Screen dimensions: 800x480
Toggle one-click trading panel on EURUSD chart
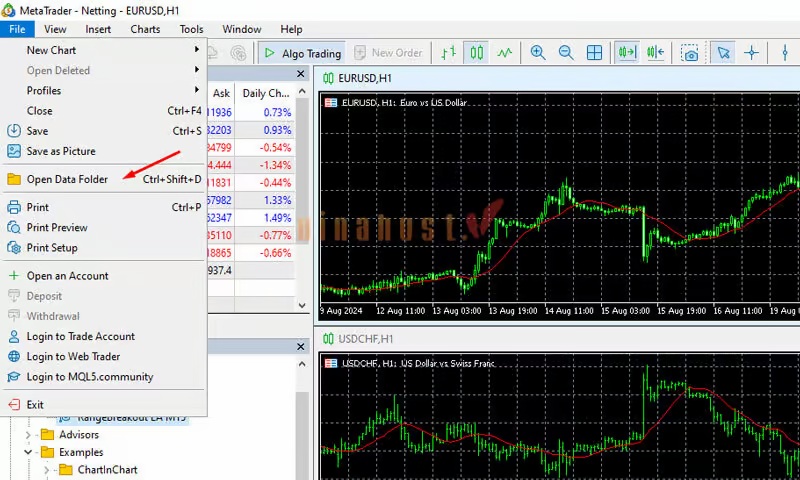331,103
